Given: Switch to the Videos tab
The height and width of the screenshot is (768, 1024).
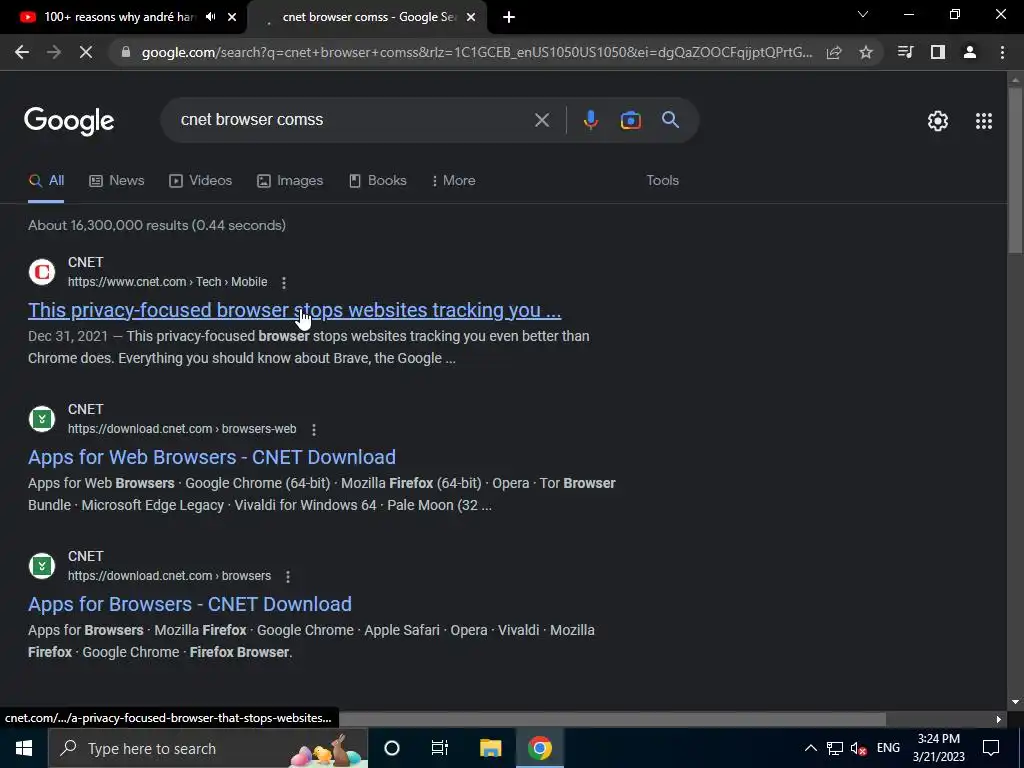Looking at the screenshot, I should (200, 181).
